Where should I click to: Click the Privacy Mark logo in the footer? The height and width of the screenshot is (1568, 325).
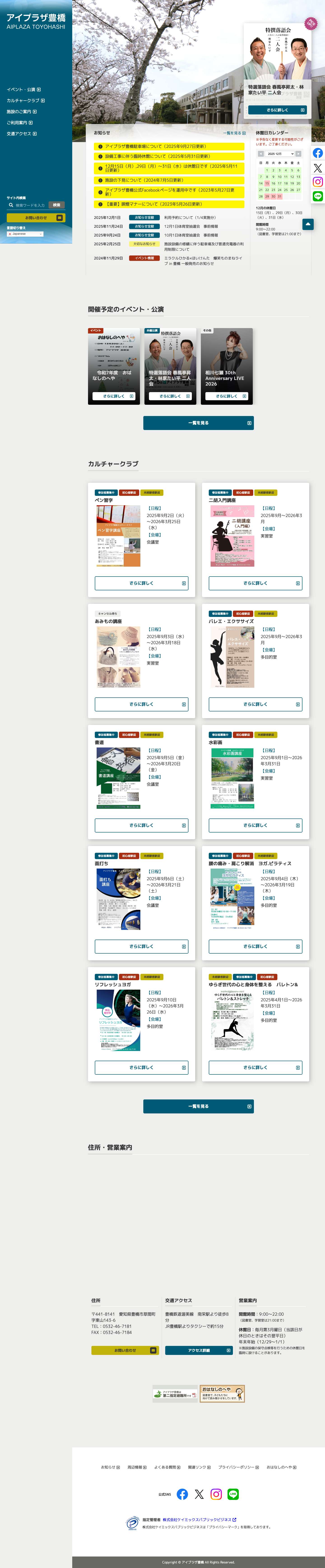coord(132,1523)
